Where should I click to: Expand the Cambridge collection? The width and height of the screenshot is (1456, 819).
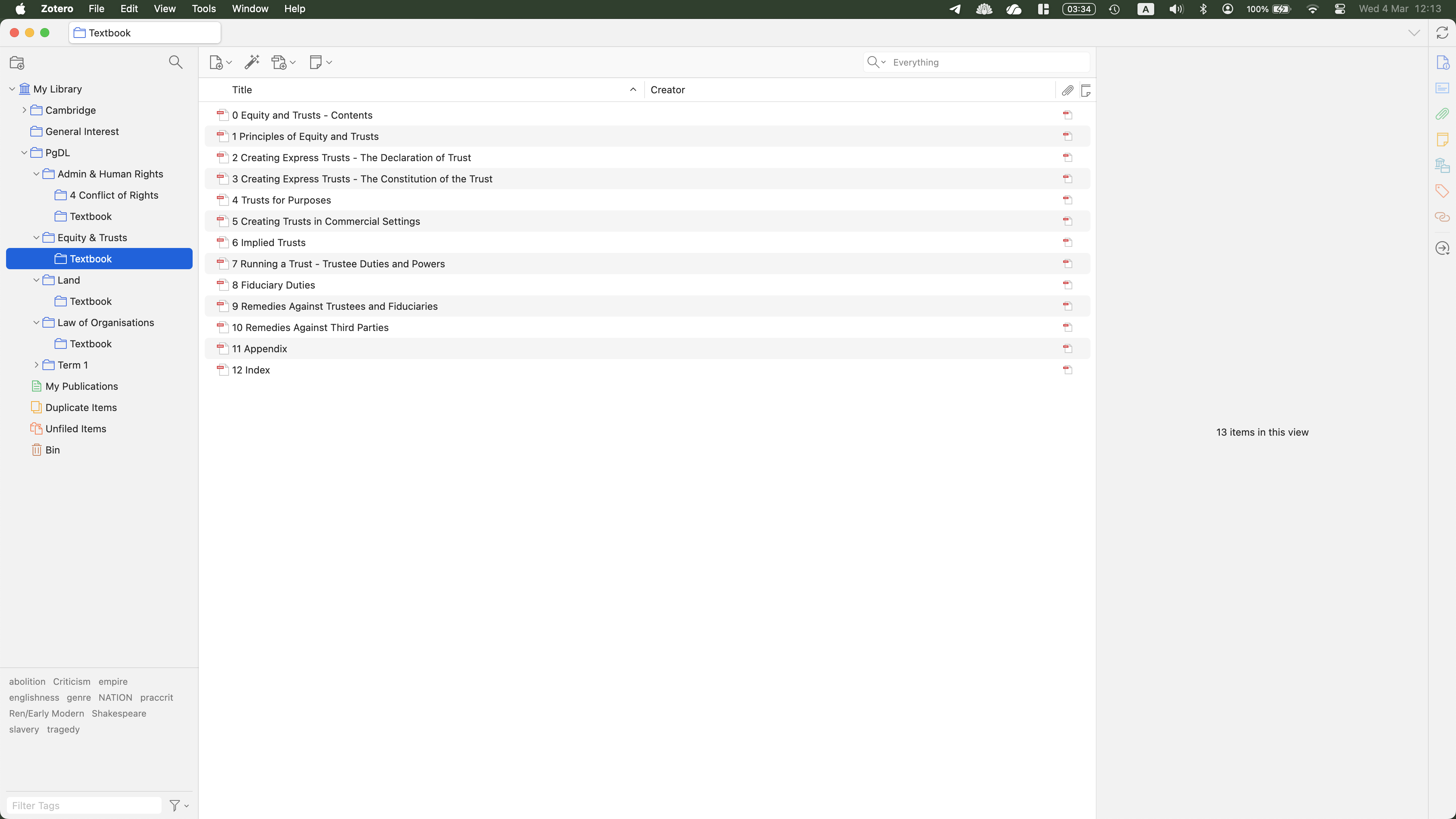(x=24, y=110)
